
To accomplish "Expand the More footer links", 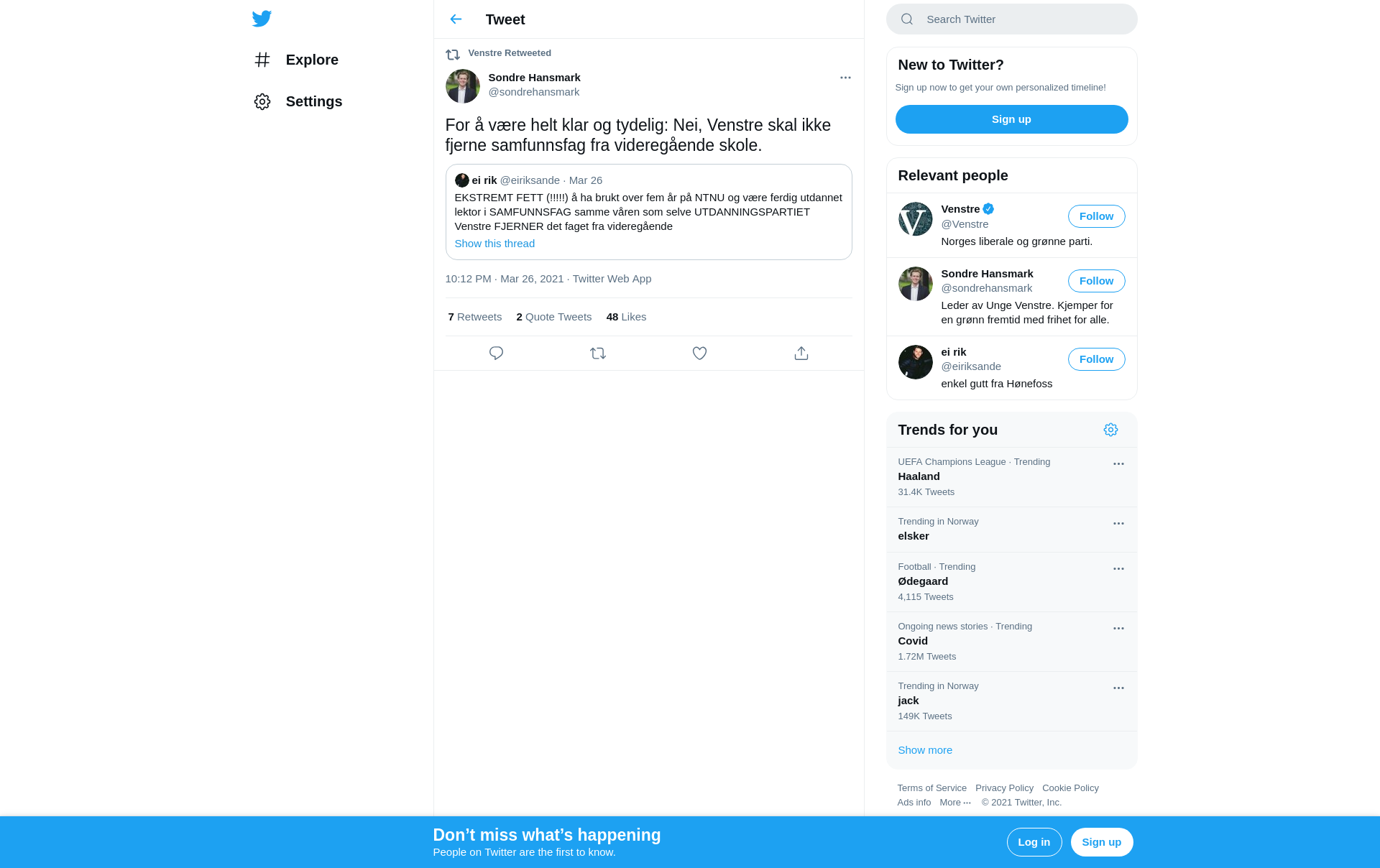I will pos(954,803).
